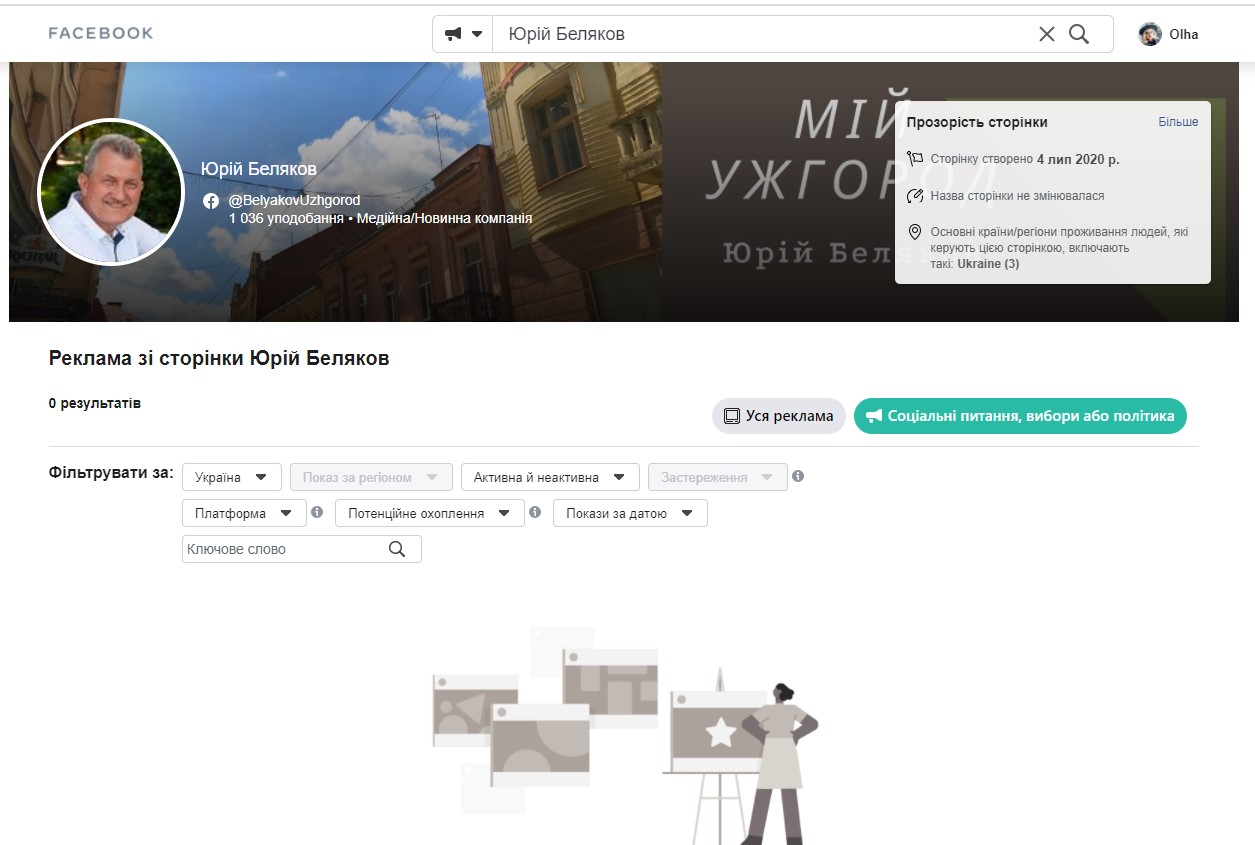Select Соціальні питання, вибори або політика

point(1020,416)
